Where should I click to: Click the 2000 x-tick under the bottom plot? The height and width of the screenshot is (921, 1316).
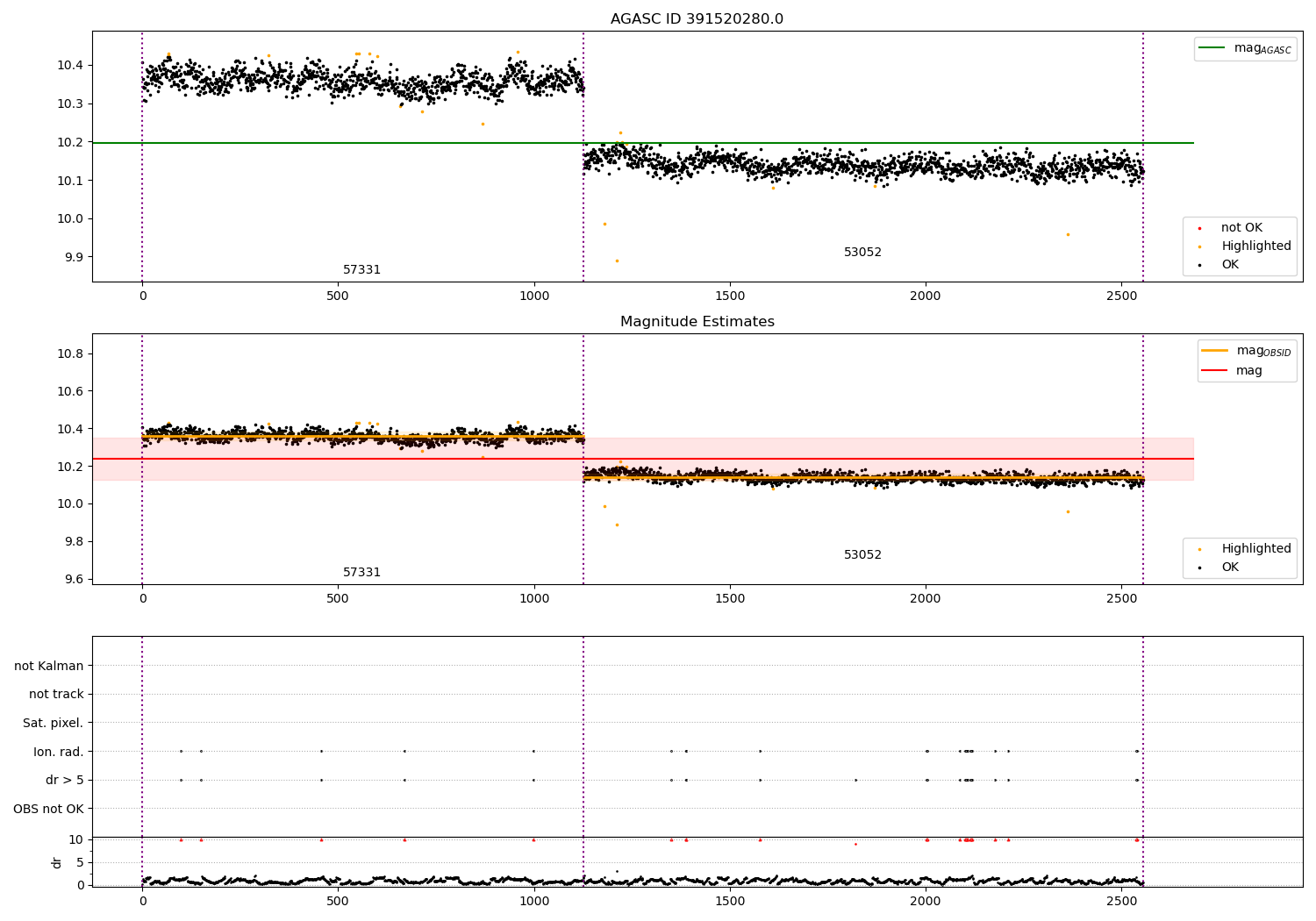tap(926, 902)
